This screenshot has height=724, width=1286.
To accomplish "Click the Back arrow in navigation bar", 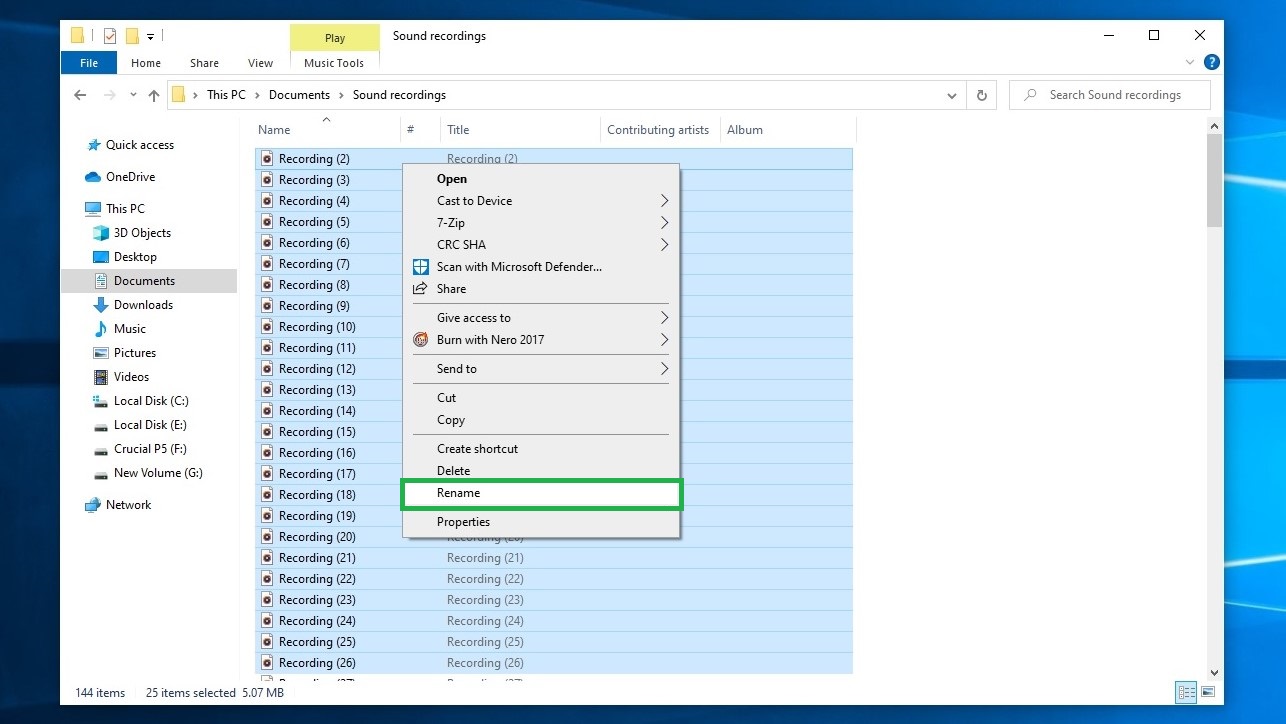I will pyautogui.click(x=81, y=95).
